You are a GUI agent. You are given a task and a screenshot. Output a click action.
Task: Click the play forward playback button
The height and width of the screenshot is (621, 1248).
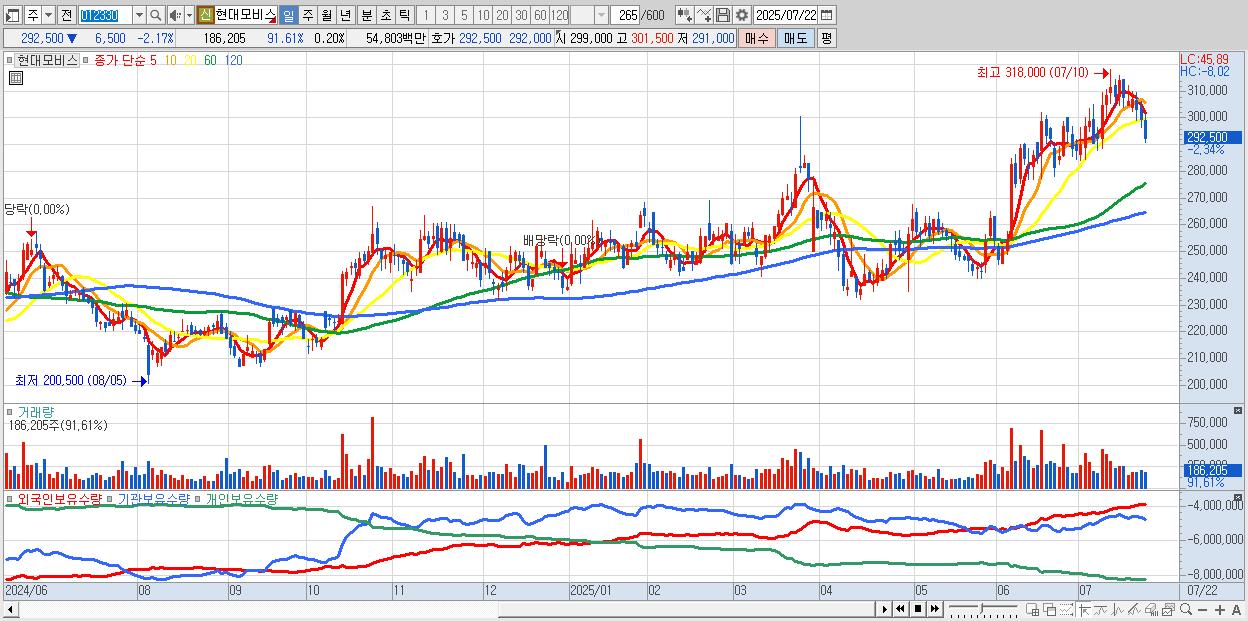click(884, 609)
